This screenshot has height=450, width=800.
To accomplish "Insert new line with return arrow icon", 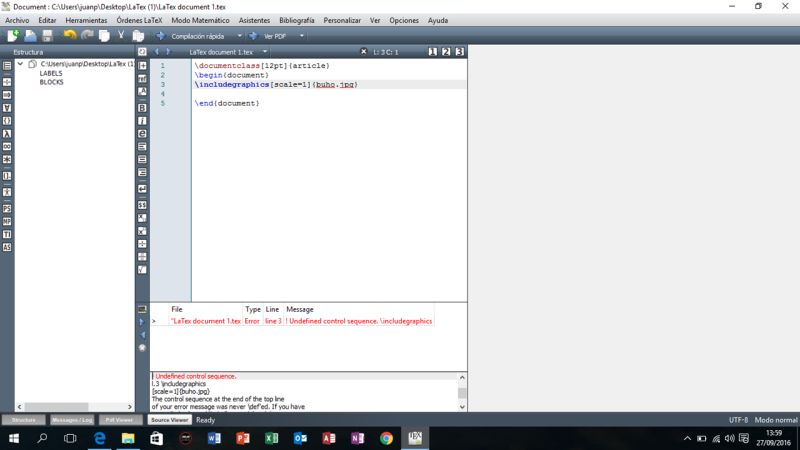I will (142, 189).
